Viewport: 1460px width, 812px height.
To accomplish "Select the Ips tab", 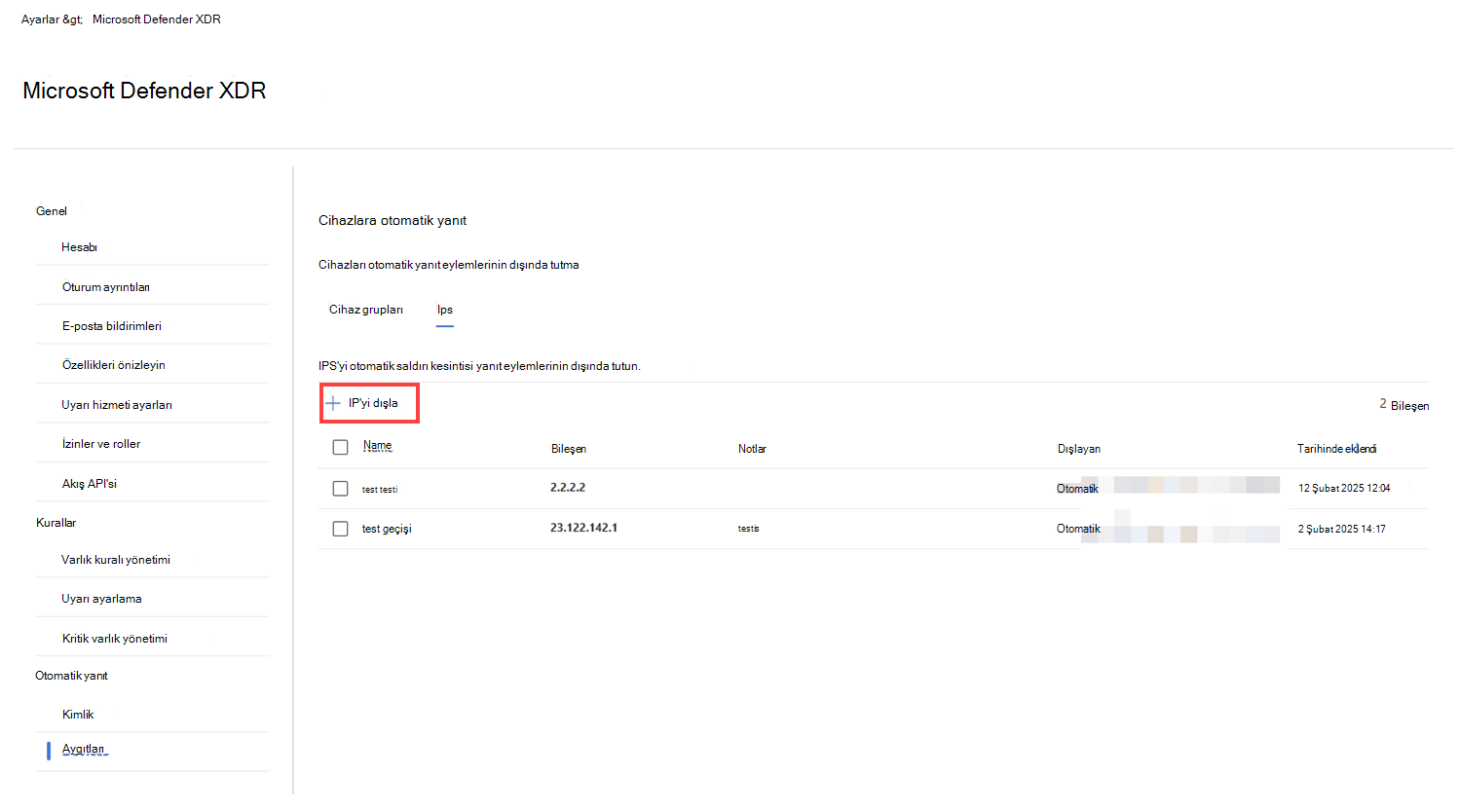I will click(x=444, y=310).
